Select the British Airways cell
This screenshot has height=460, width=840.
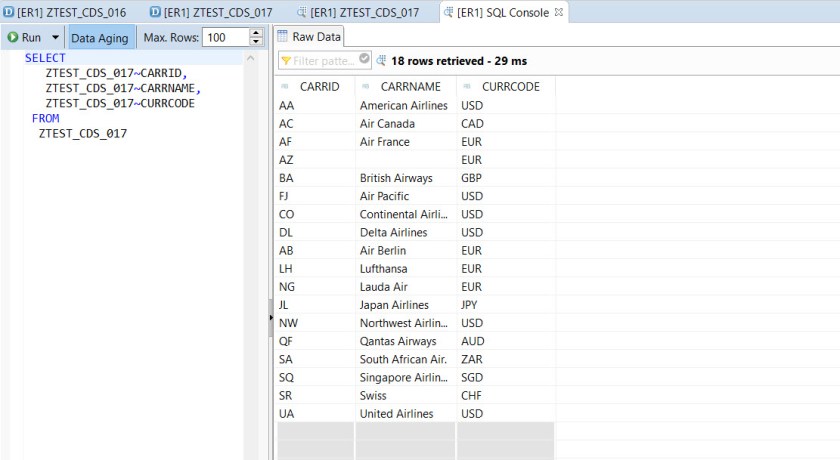coord(406,178)
